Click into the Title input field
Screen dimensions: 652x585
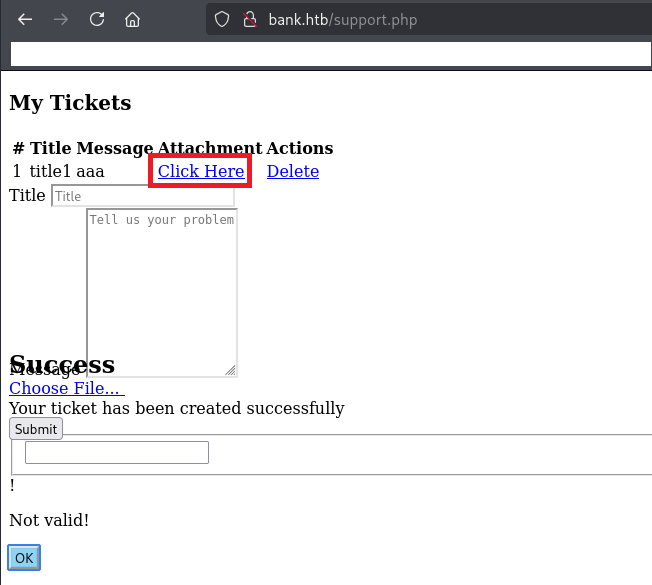142,196
